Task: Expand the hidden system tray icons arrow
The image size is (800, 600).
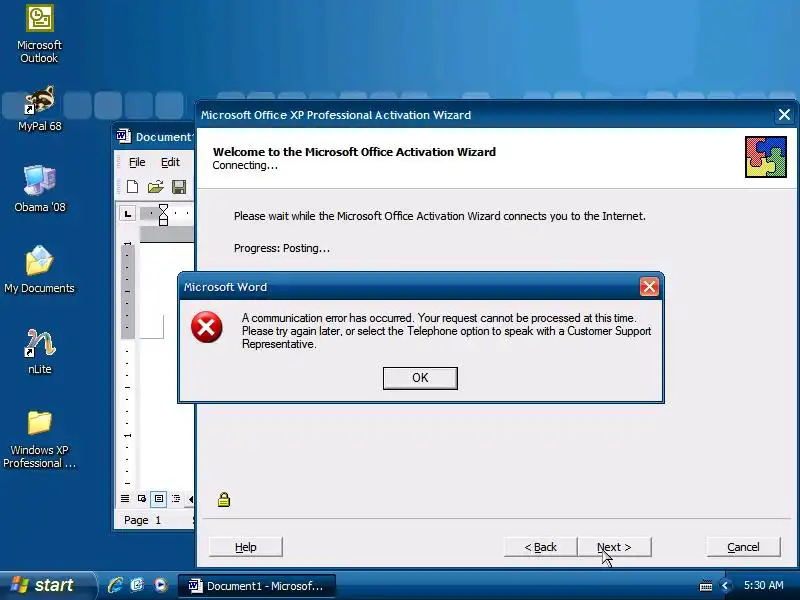Action: (725, 586)
